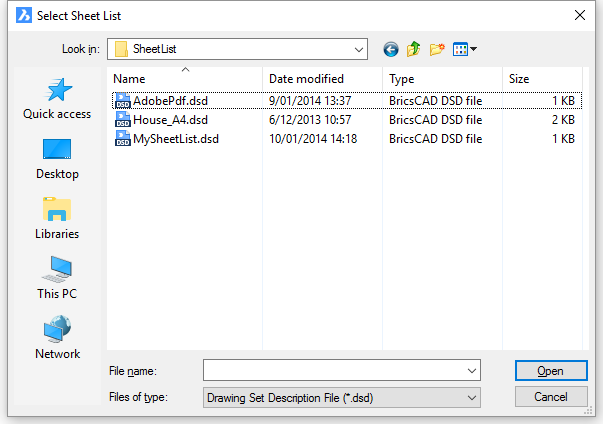This screenshot has width=603, height=424.
Task: Expand the File name dropdown arrow
Action: 472,371
